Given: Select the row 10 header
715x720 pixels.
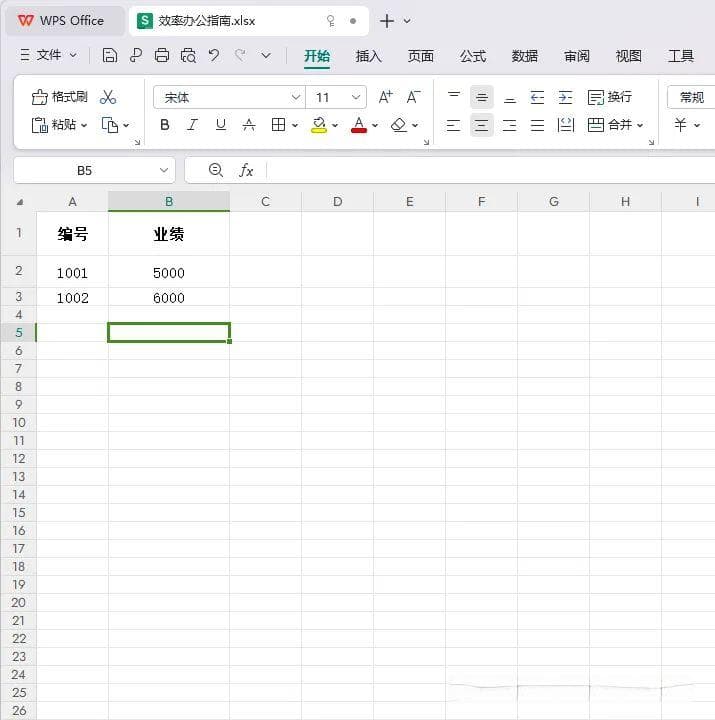Looking at the screenshot, I should pyautogui.click(x=19, y=422).
